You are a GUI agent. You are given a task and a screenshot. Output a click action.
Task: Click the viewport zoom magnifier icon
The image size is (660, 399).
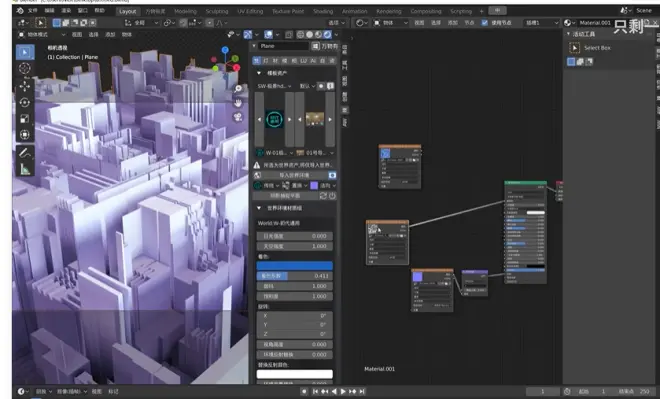[238, 88]
